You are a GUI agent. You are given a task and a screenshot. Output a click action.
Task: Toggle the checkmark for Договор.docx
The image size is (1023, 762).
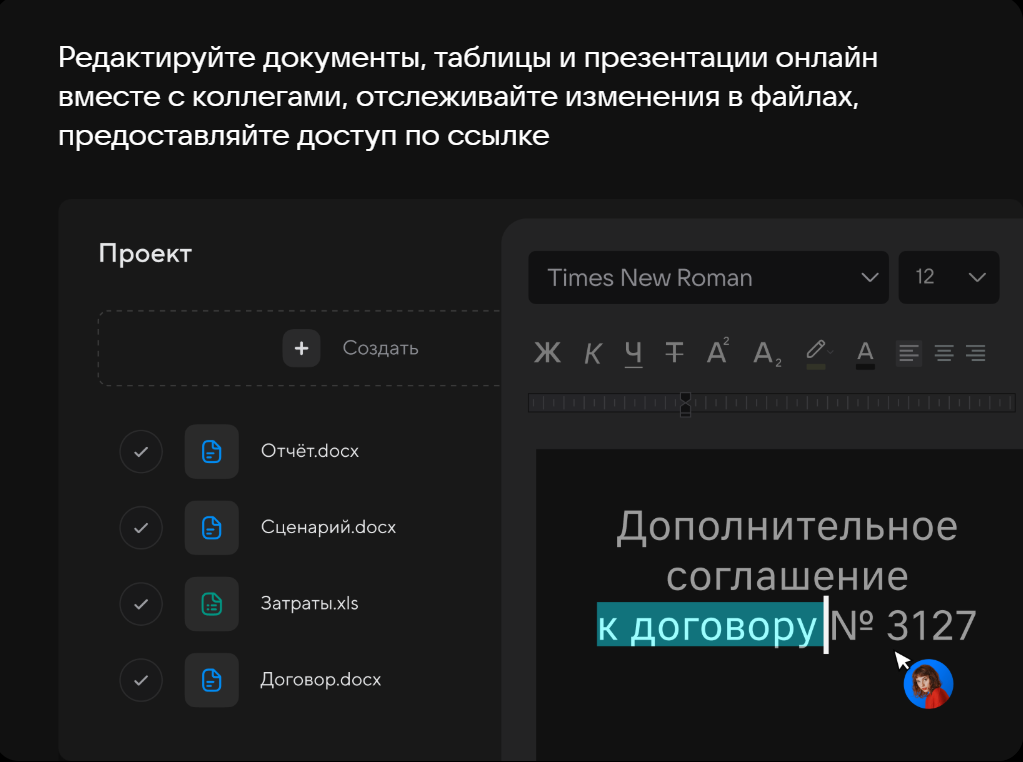click(141, 680)
